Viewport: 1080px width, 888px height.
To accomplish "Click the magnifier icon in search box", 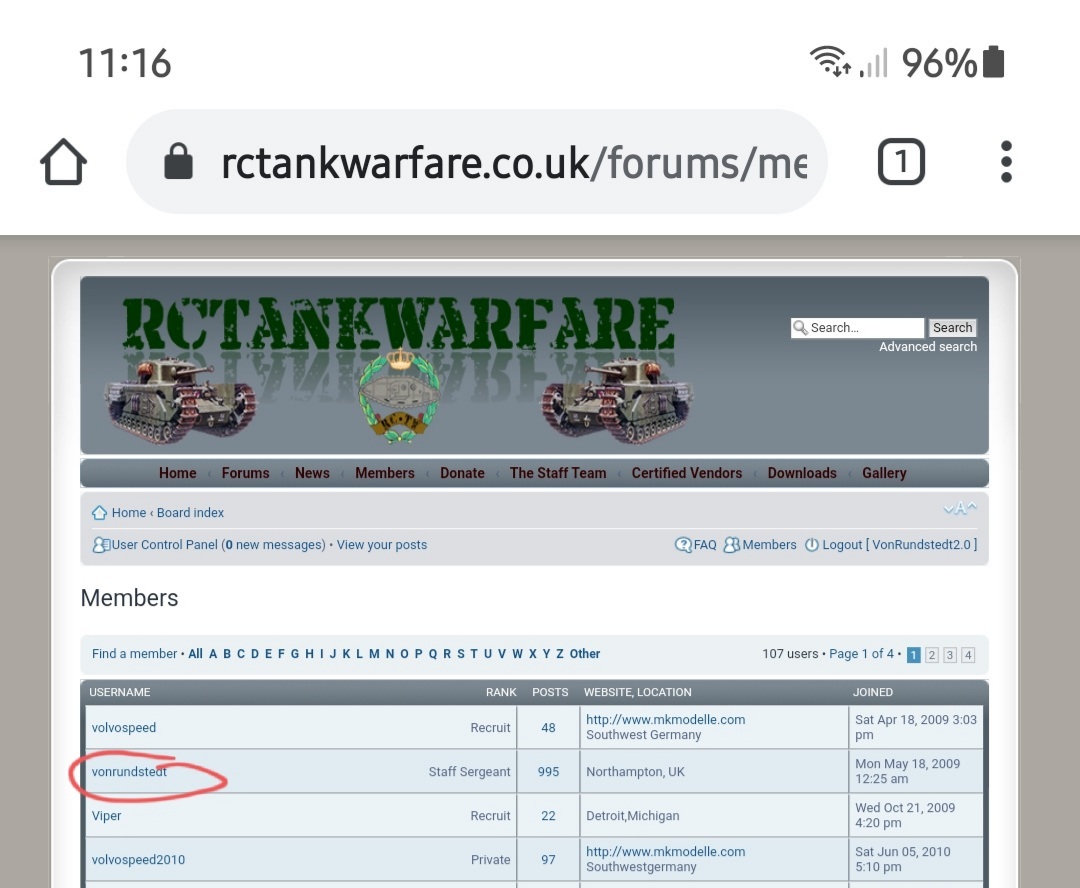I will [800, 328].
